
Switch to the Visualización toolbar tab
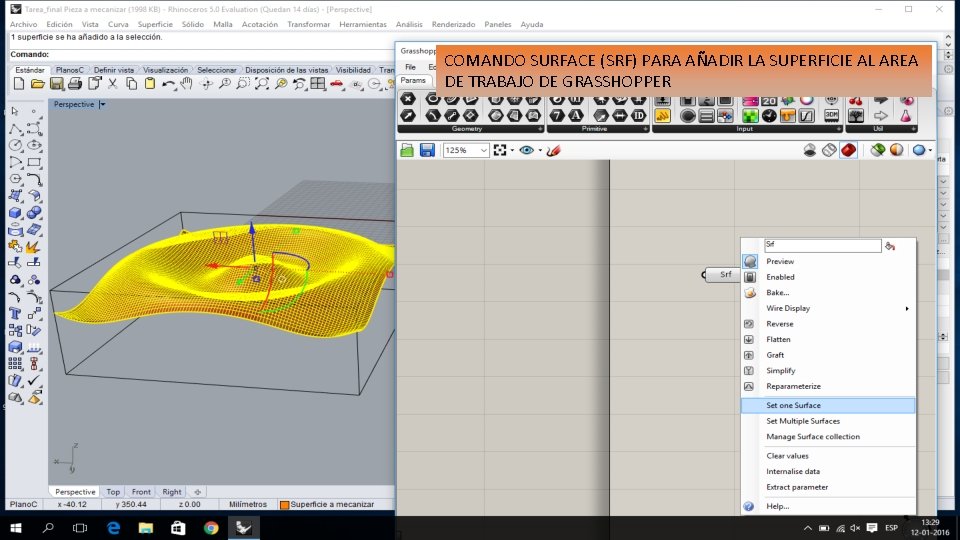tap(165, 70)
